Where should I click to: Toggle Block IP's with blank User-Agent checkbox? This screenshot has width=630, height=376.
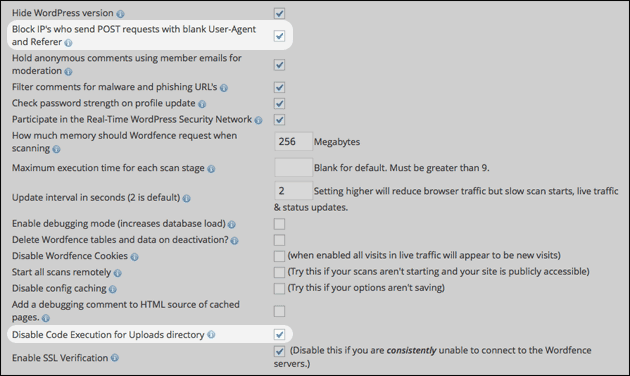(x=279, y=36)
